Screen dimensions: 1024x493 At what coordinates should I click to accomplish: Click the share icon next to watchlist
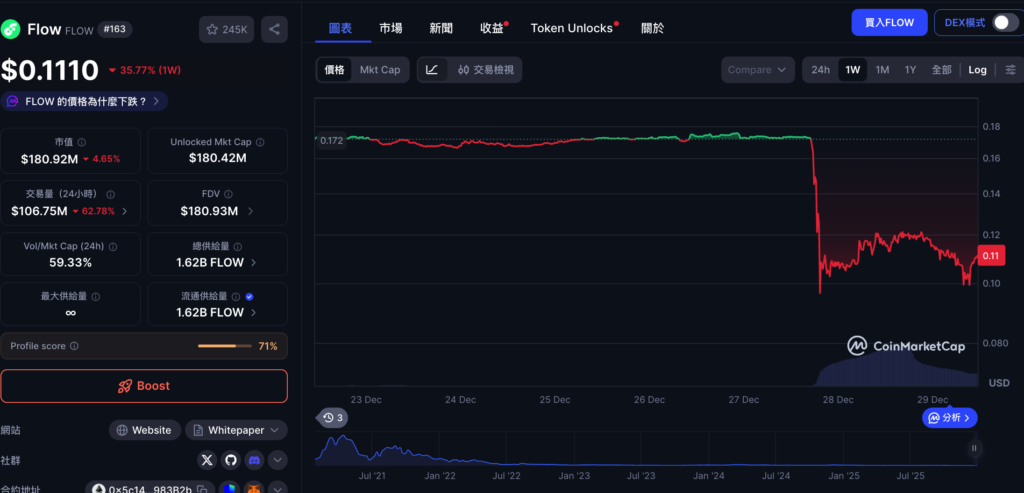tap(274, 30)
